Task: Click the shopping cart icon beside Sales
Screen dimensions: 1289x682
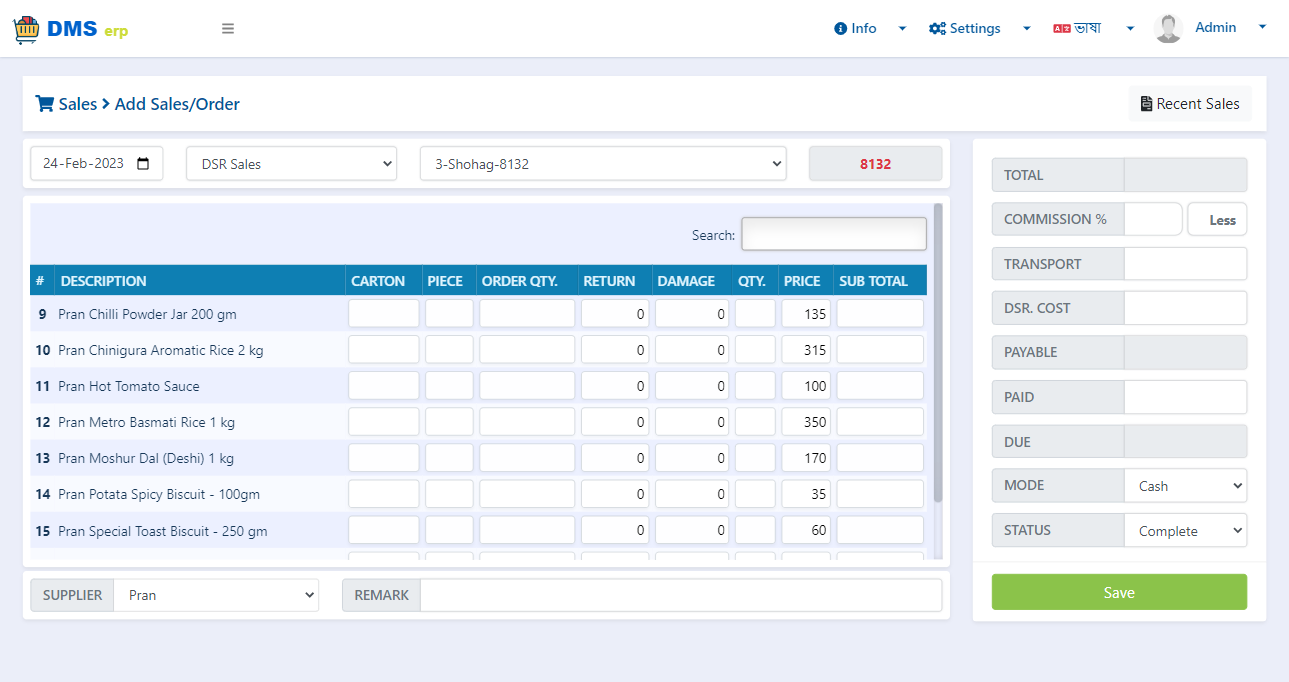Action: click(44, 103)
